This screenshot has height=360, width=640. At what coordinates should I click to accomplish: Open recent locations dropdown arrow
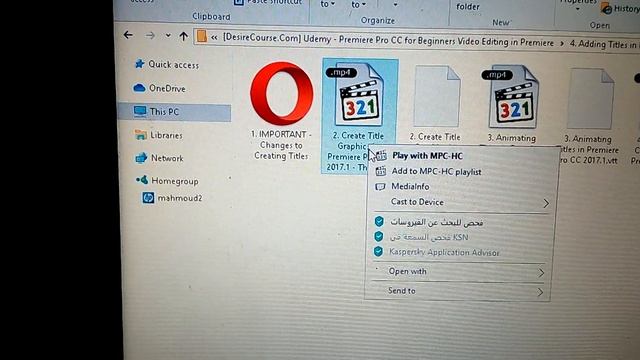[x=168, y=36]
